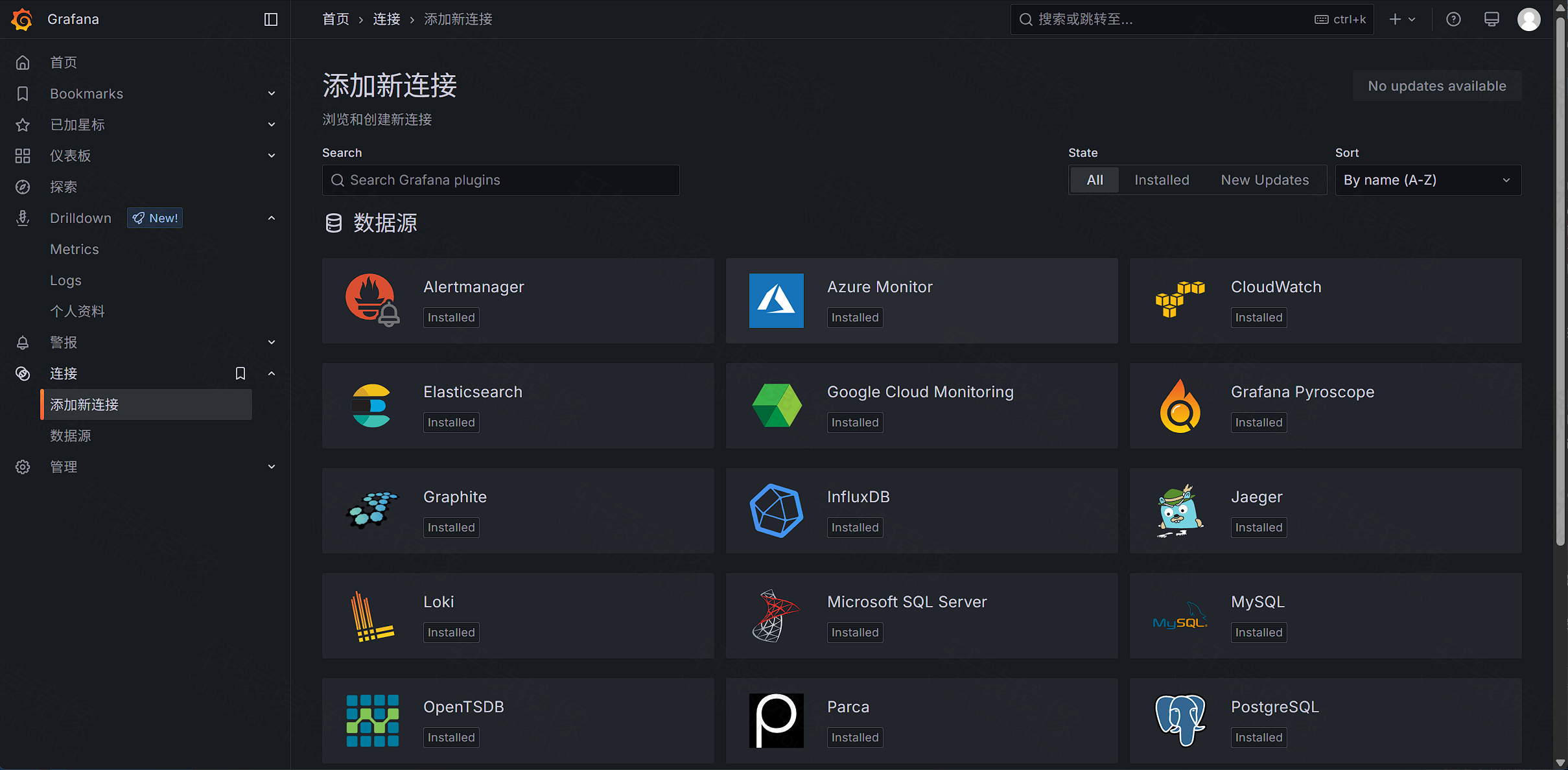This screenshot has height=770, width=1568.
Task: Click the top search or jump-to box
Action: pos(1192,19)
